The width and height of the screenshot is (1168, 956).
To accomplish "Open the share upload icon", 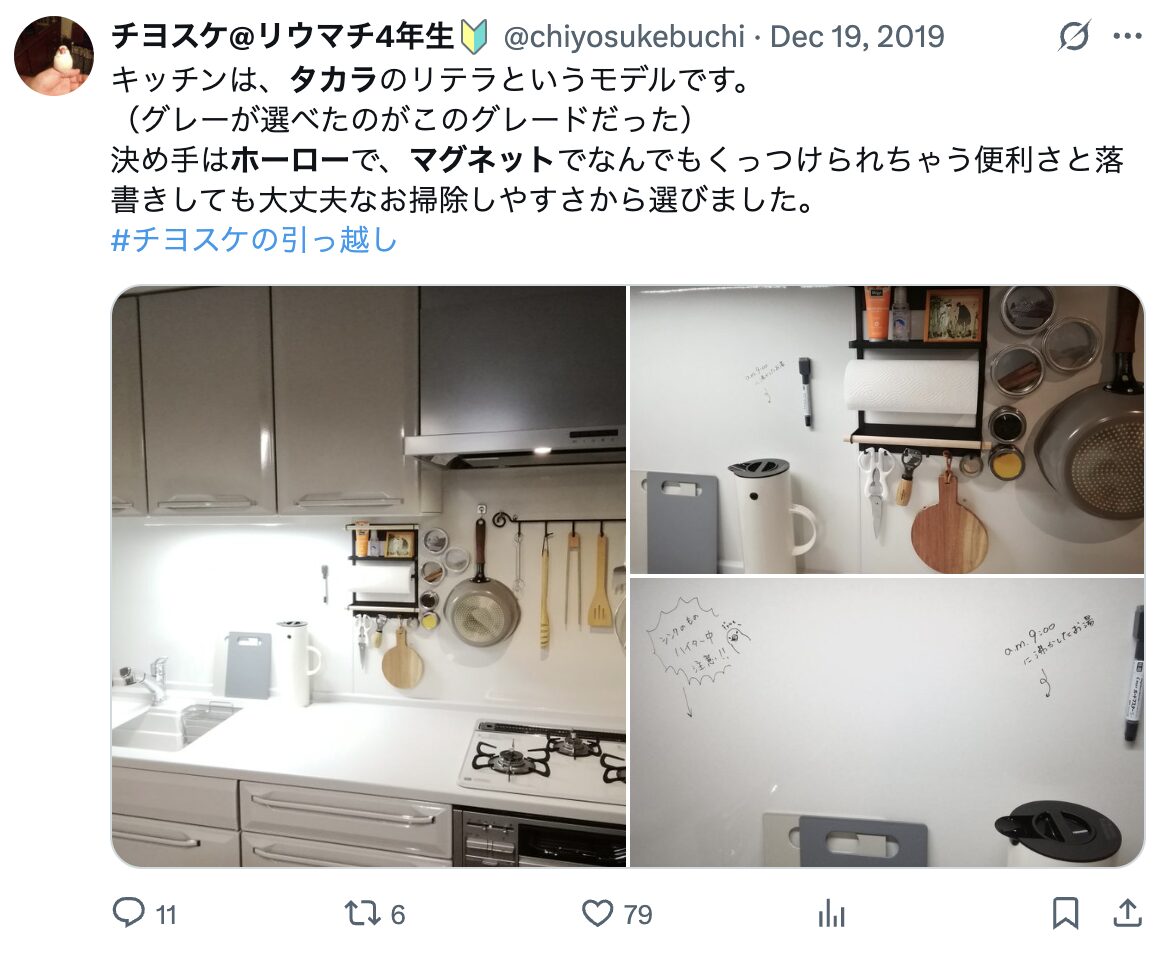I will [1127, 913].
